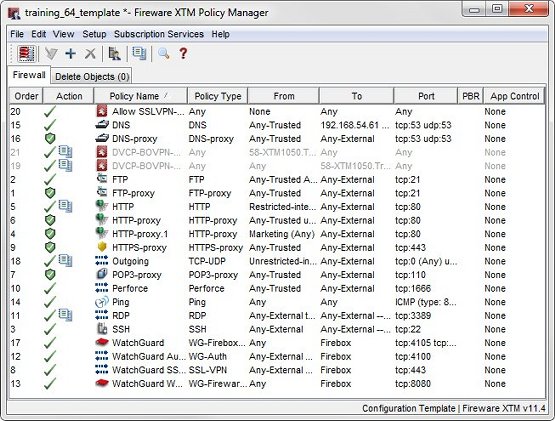Viewport: 555px width, 421px height.
Task: Click the tcp:8080 port cell
Action: pyautogui.click(x=413, y=383)
